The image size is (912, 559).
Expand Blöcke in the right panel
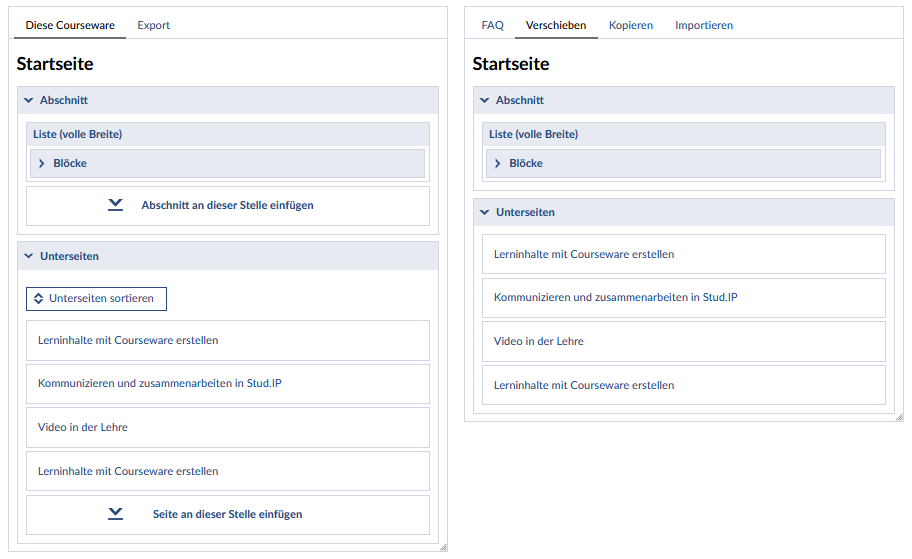click(x=498, y=163)
